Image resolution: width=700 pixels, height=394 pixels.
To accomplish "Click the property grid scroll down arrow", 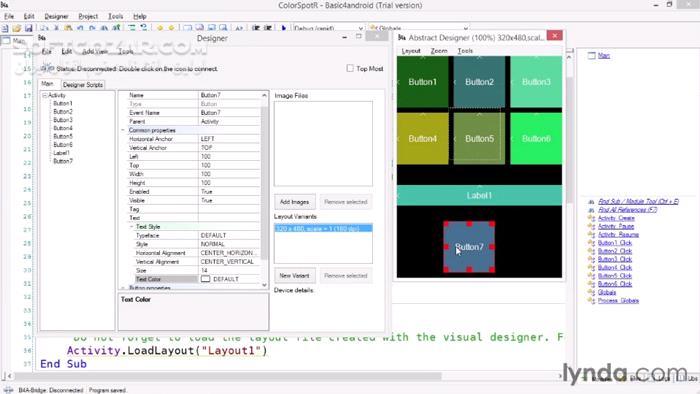I will pyautogui.click(x=264, y=285).
